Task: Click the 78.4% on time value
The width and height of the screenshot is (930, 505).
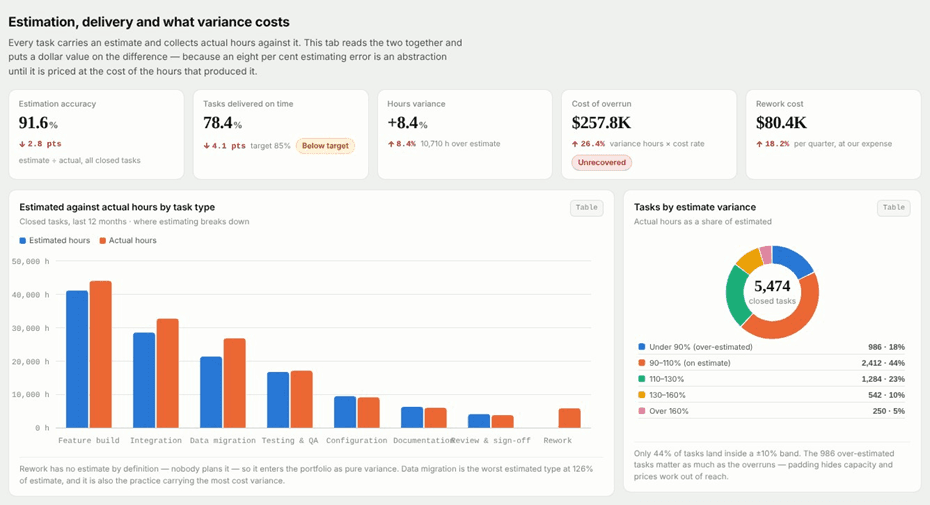Action: (x=222, y=123)
